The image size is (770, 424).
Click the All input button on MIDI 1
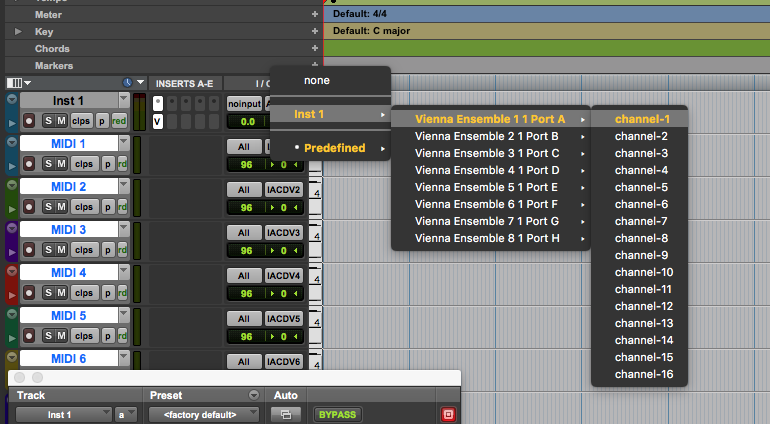point(244,147)
